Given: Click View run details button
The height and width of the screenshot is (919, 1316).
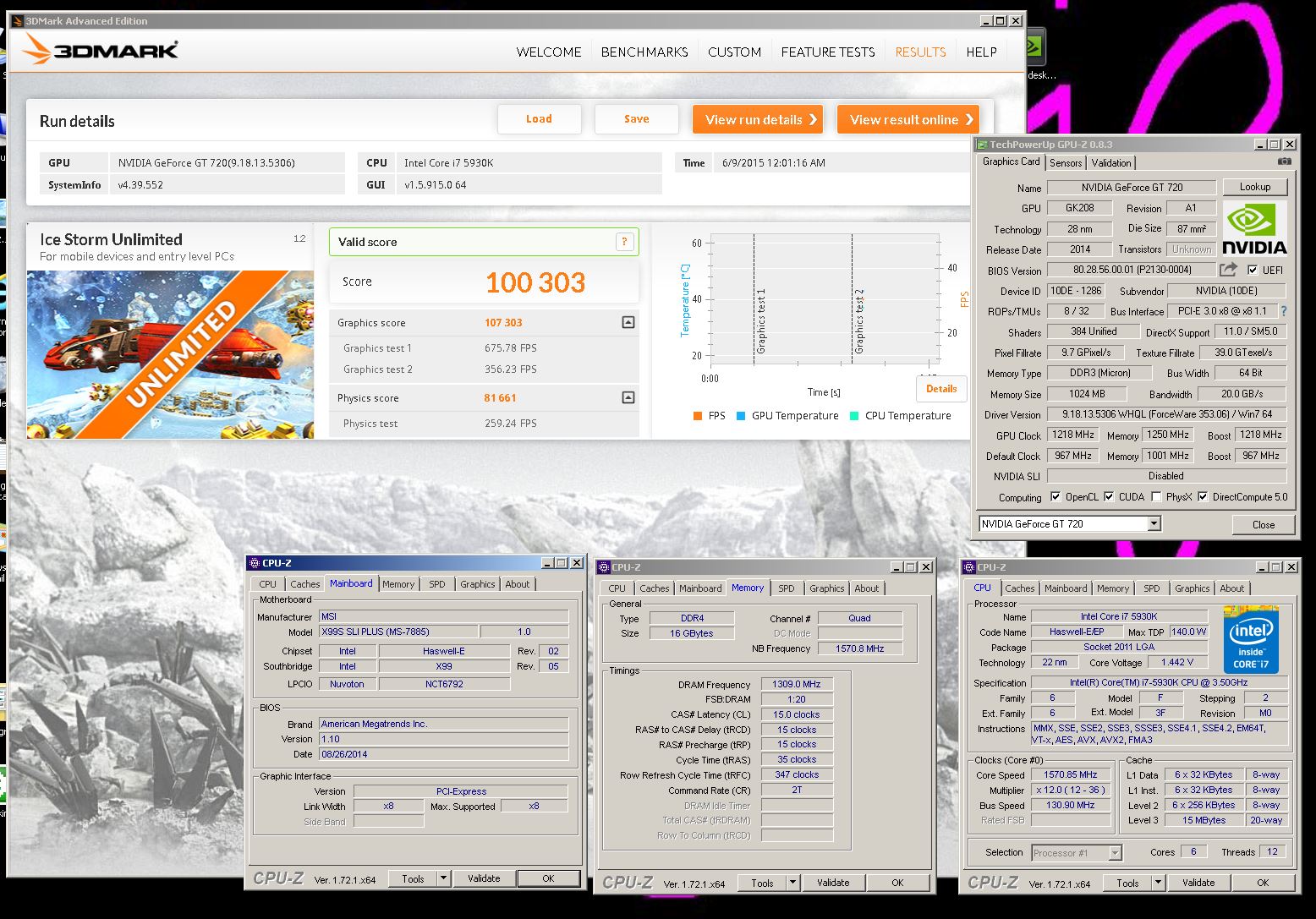Looking at the screenshot, I should [x=759, y=119].
